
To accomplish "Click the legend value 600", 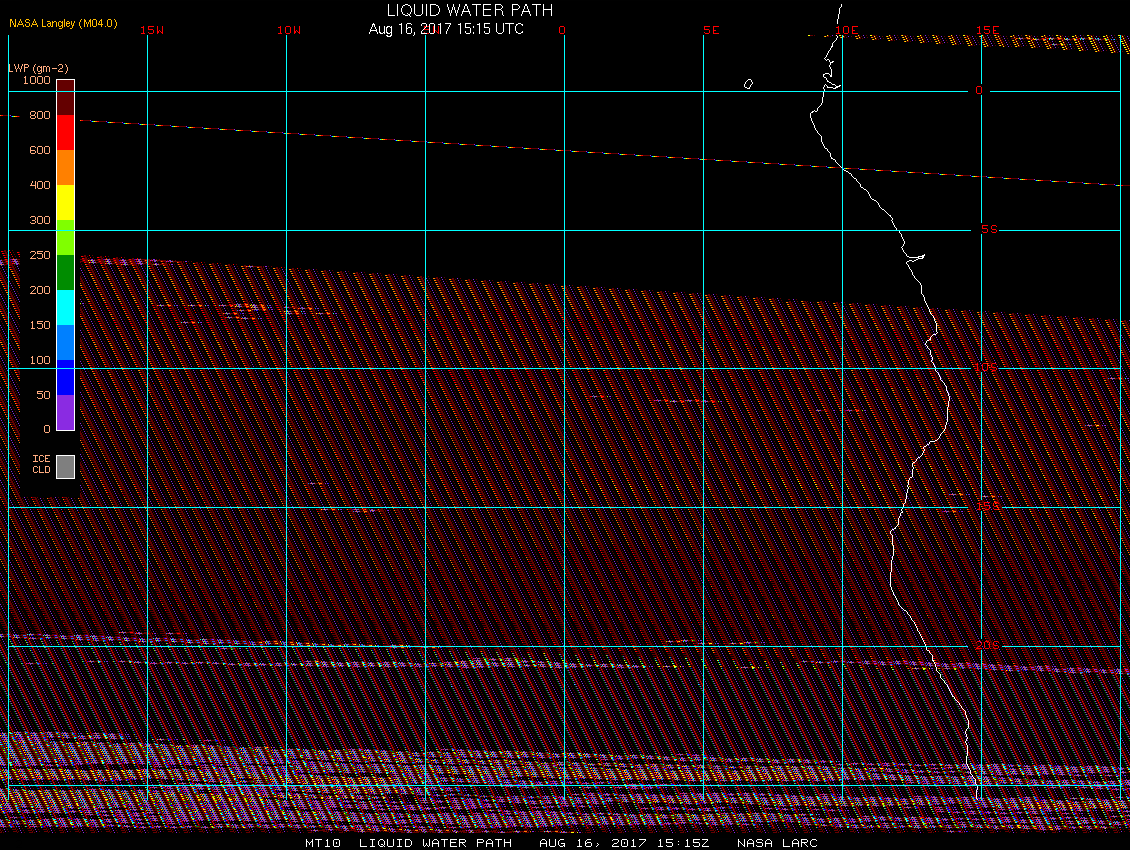I will click(40, 150).
